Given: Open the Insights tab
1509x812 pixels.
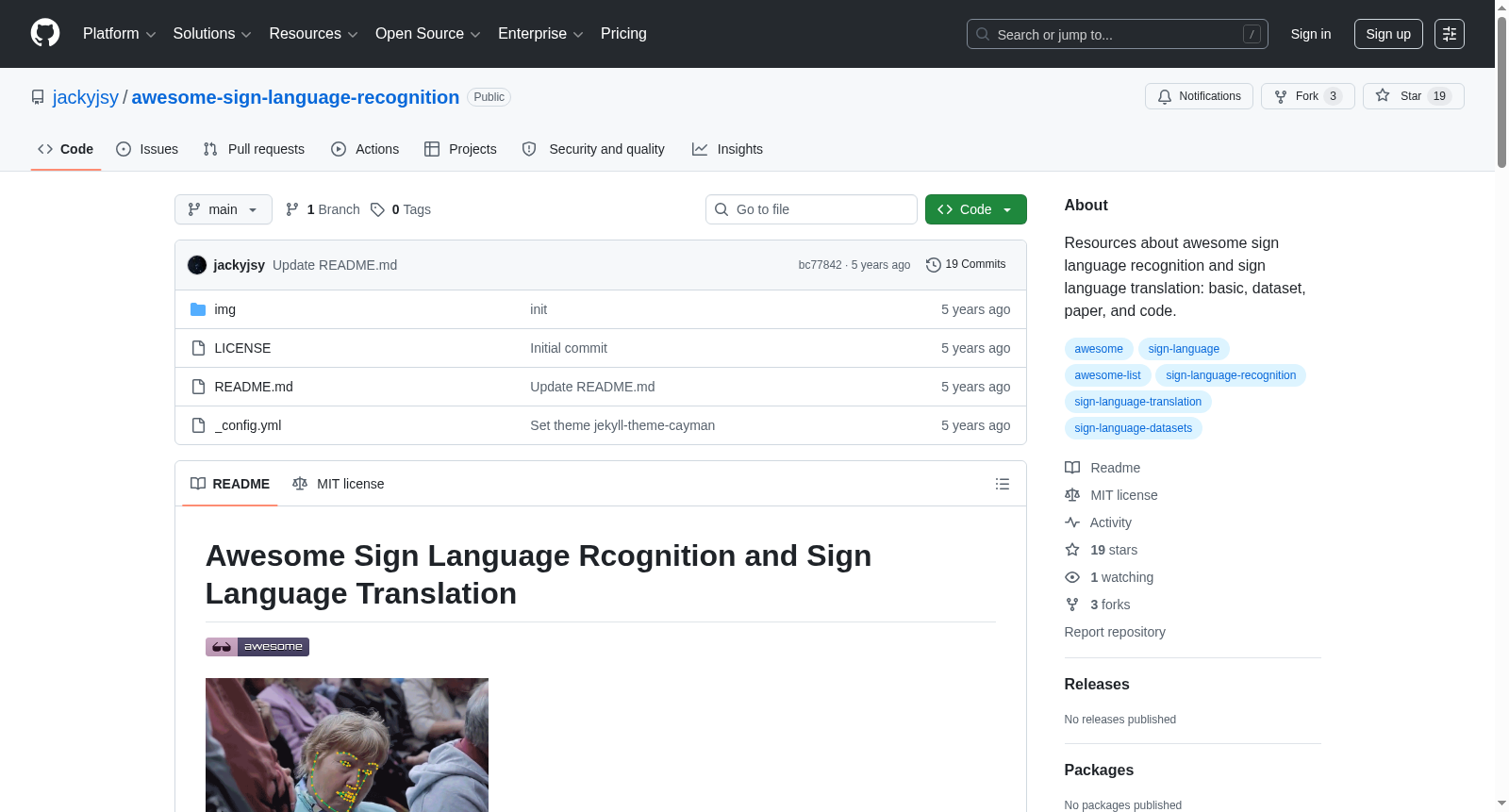Looking at the screenshot, I should 727,149.
